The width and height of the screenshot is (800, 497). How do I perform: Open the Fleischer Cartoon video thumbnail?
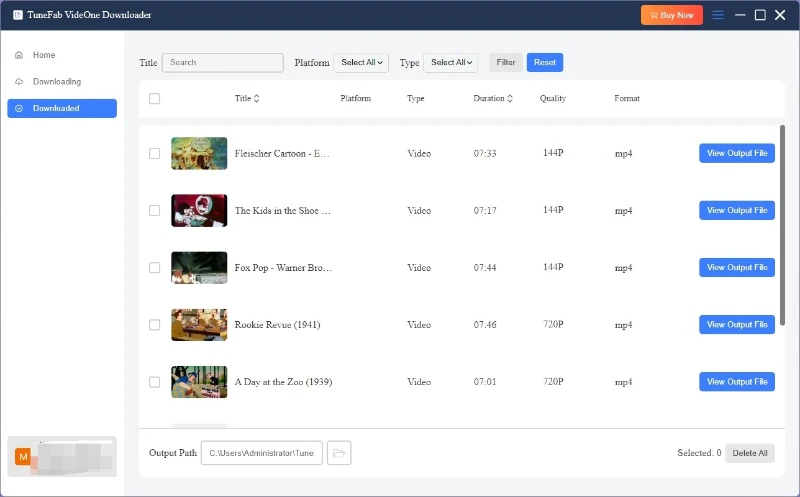point(199,153)
